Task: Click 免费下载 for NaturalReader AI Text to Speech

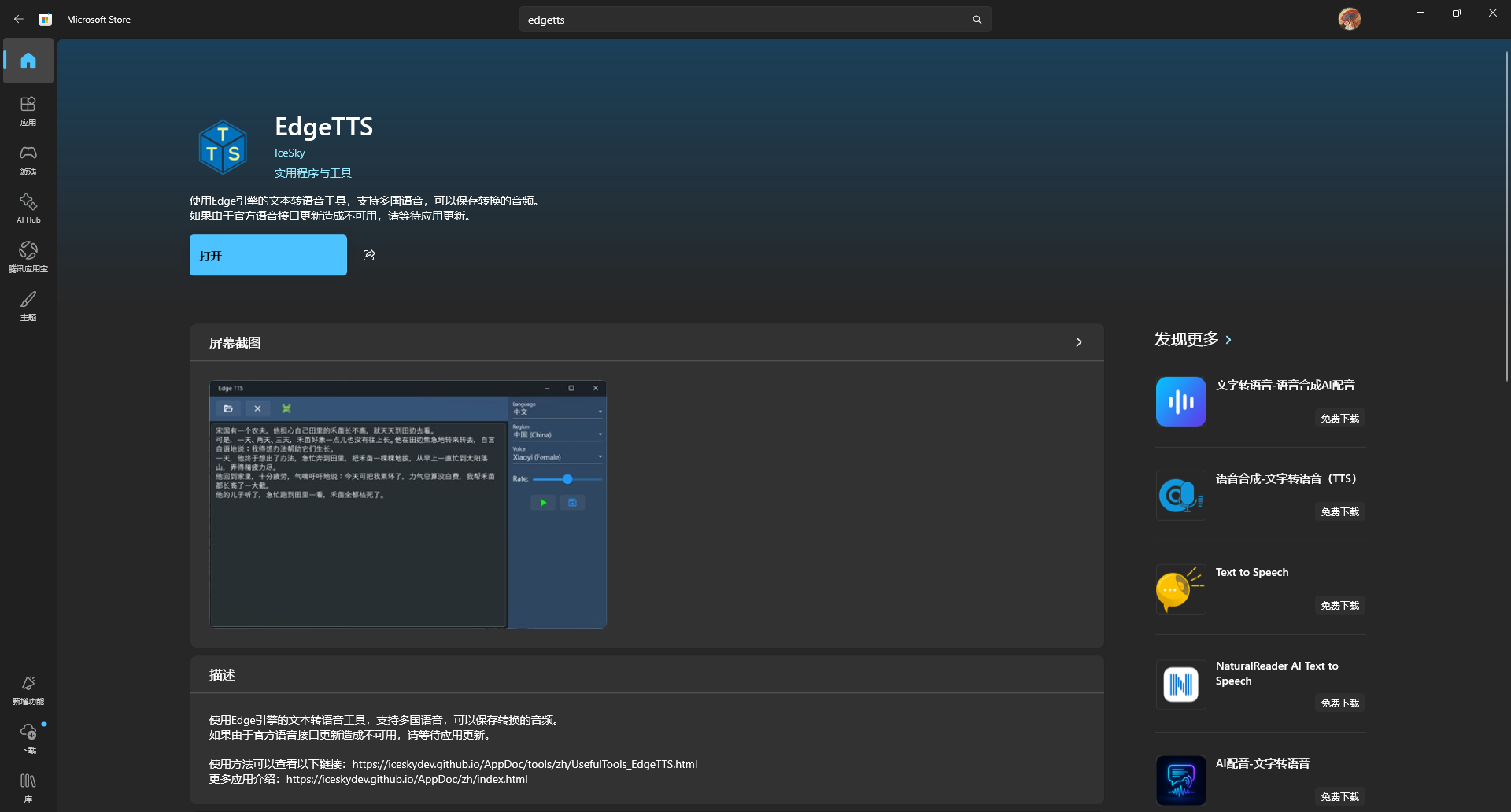Action: click(x=1339, y=703)
